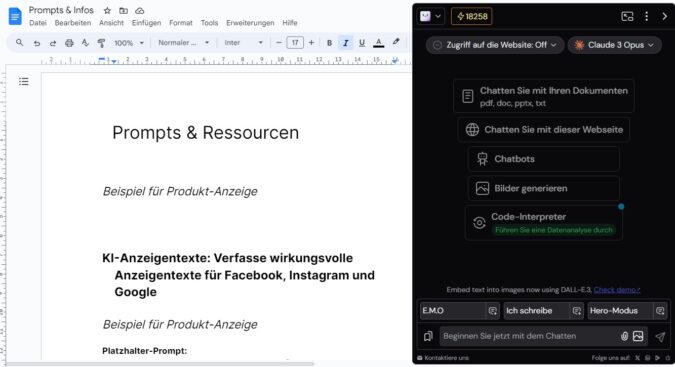The height and width of the screenshot is (367, 675).
Task: Collapse the sidebar with right chevron
Action: (664, 16)
